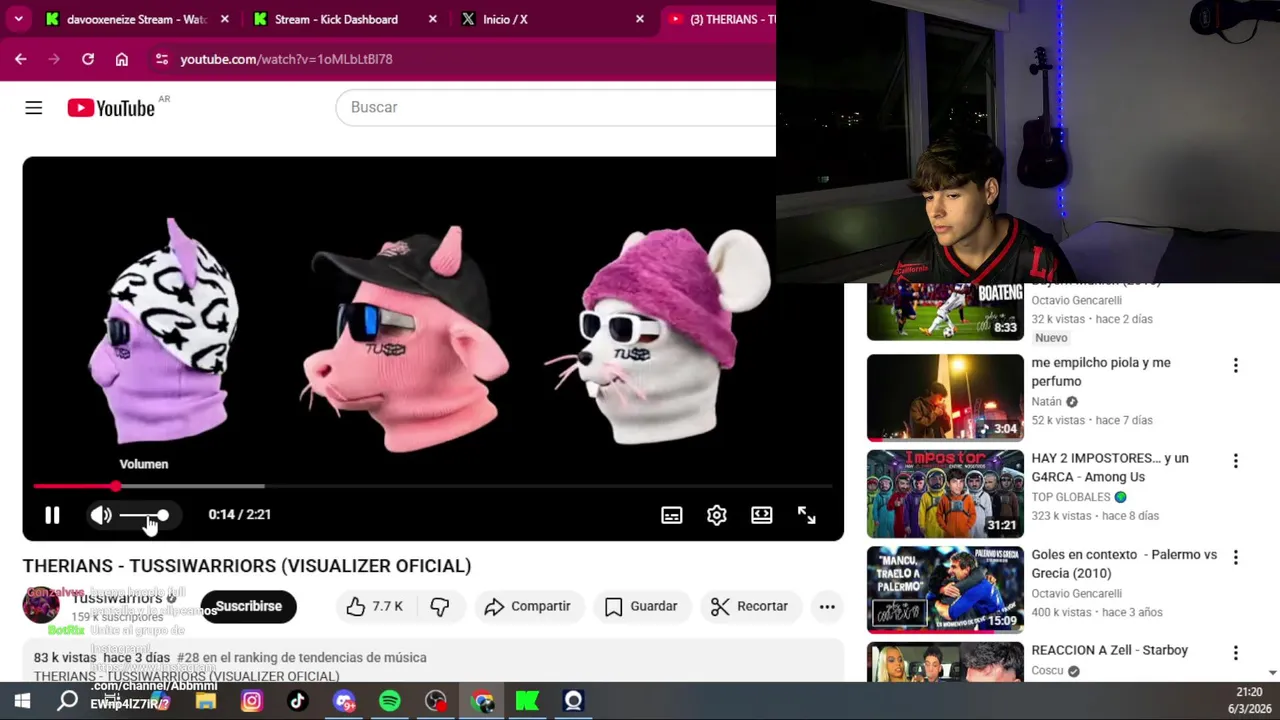Open the tab search dropdown arrow

pyautogui.click(x=18, y=19)
